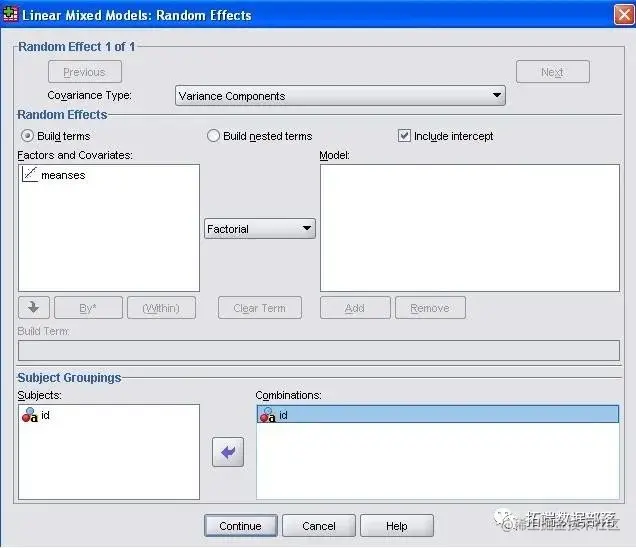Open the Factorial term type dropdown
Image resolution: width=636 pixels, height=548 pixels.
[x=260, y=229]
